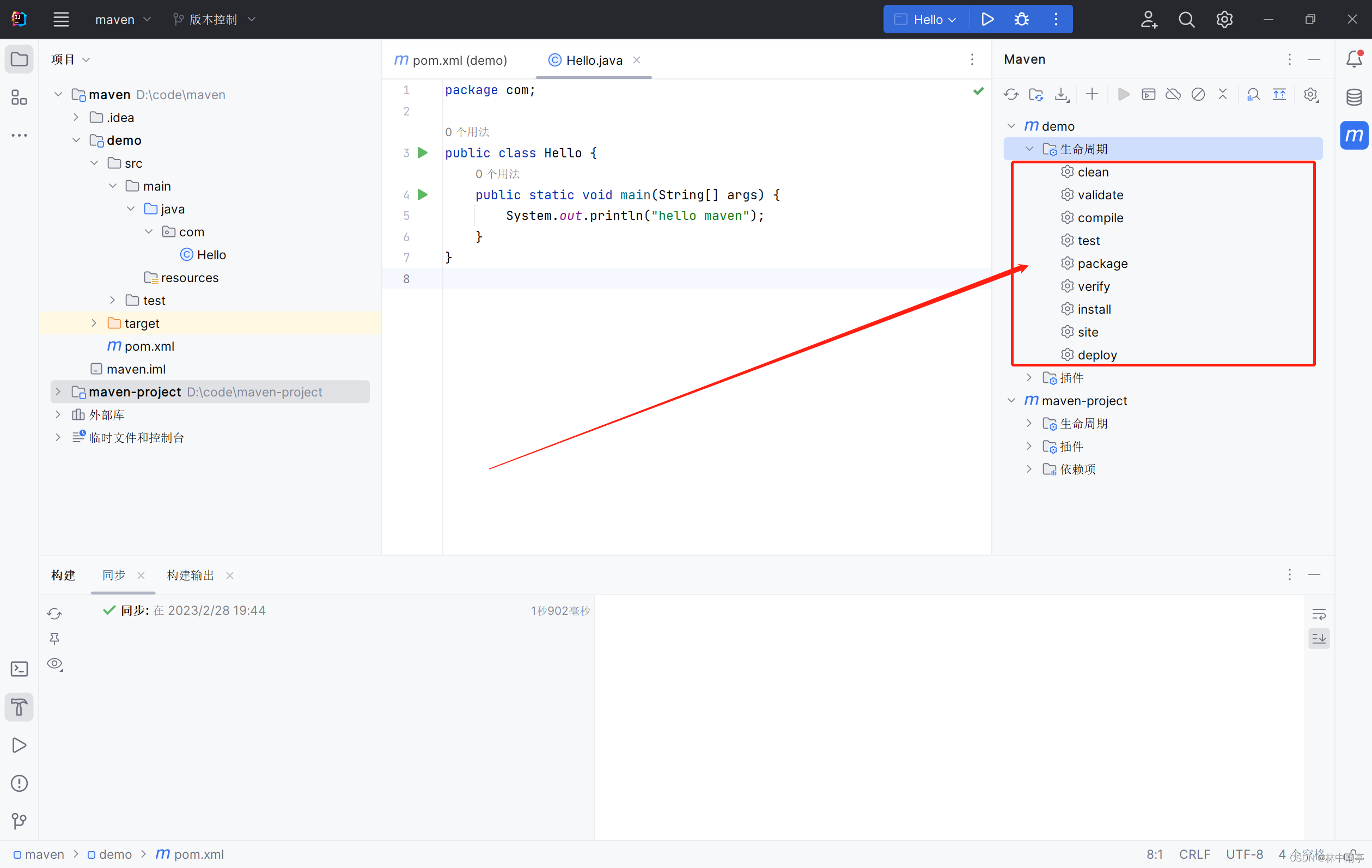Viewport: 1372px width, 868px height.
Task: Download sources and documentation in Maven
Action: [1062, 95]
